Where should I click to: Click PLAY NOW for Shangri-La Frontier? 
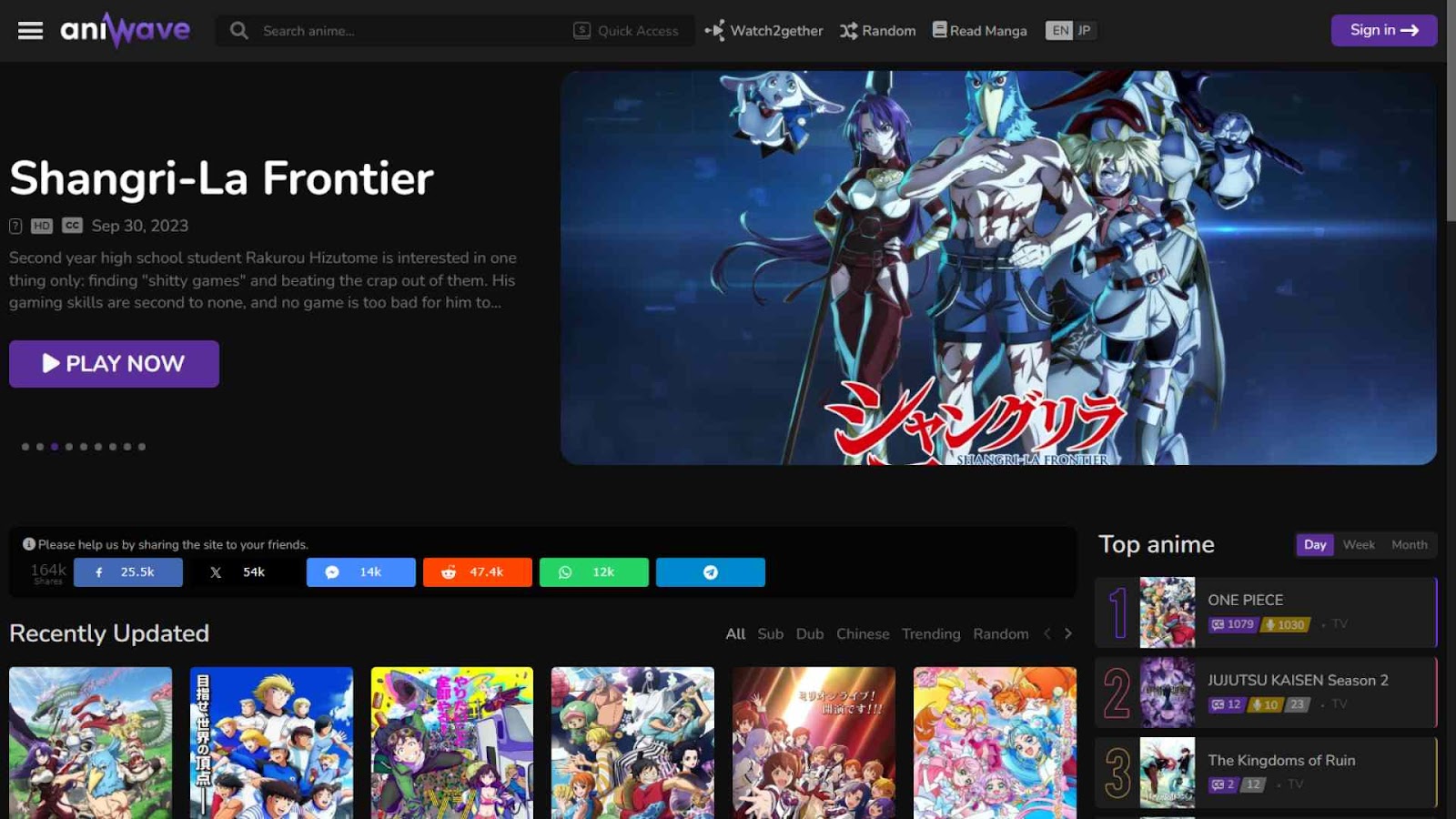(114, 364)
